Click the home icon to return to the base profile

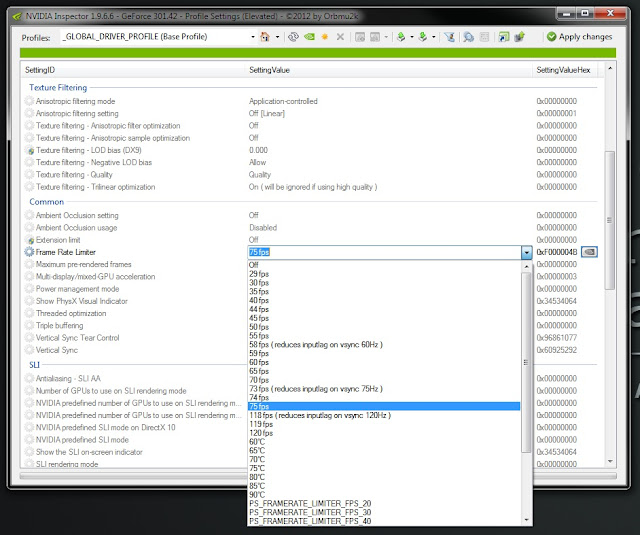(x=265, y=37)
